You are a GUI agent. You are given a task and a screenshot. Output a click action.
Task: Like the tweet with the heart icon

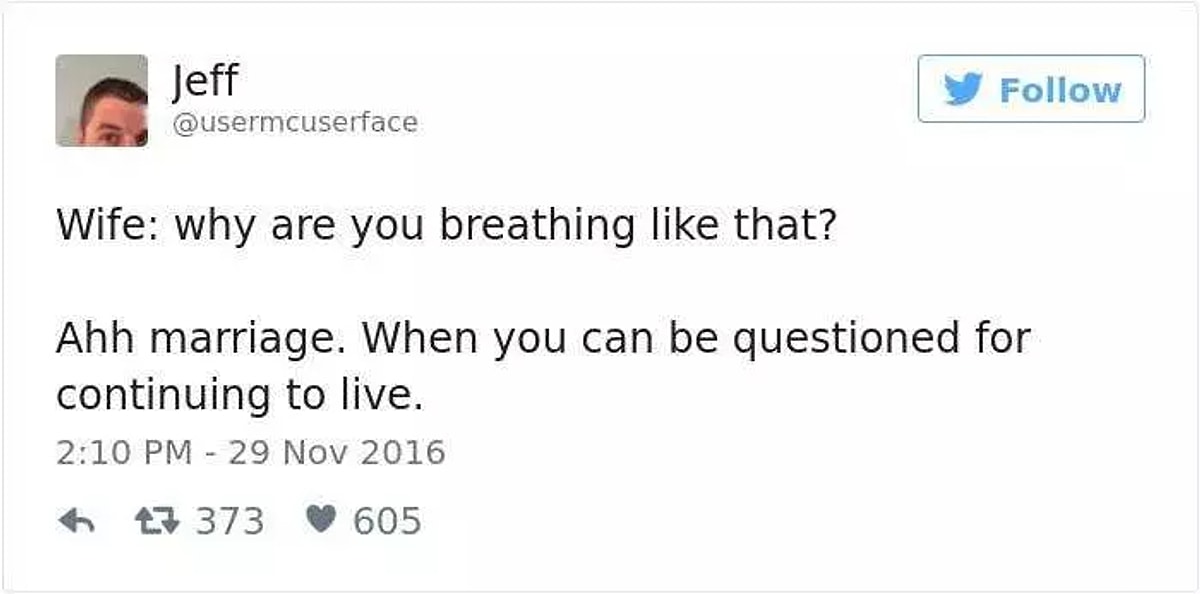320,521
